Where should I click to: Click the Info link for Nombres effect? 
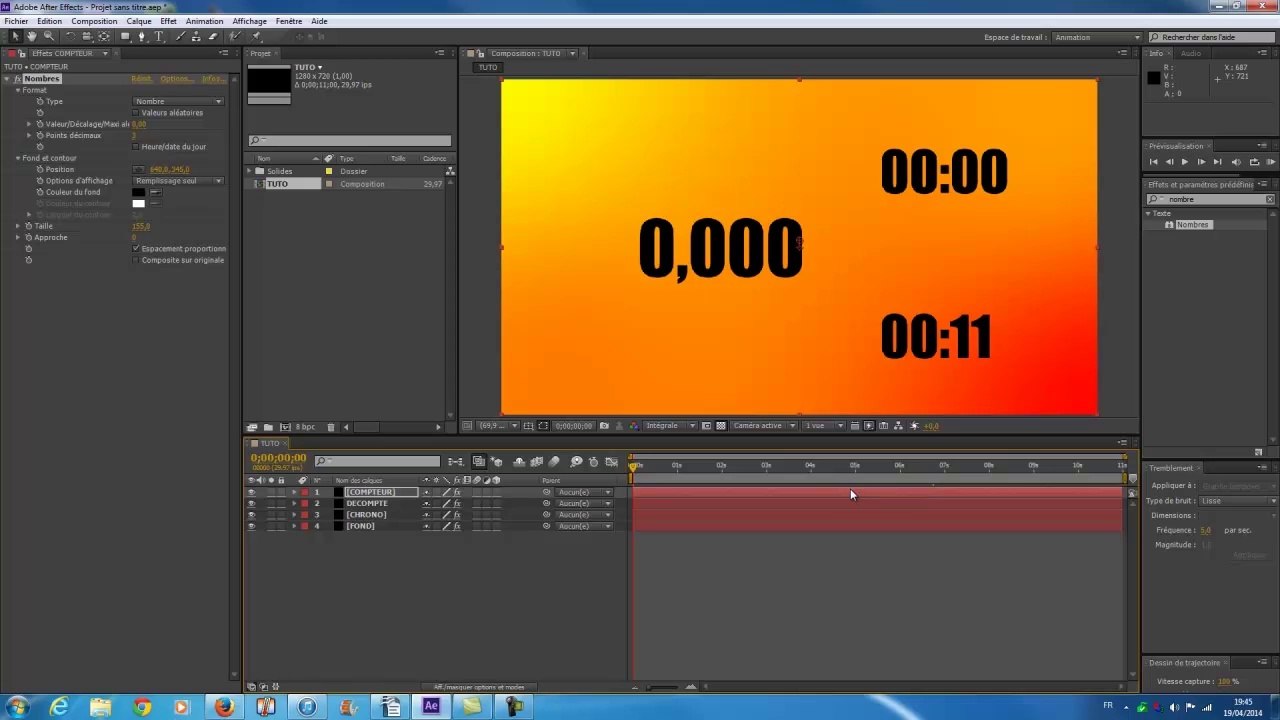pos(213,79)
